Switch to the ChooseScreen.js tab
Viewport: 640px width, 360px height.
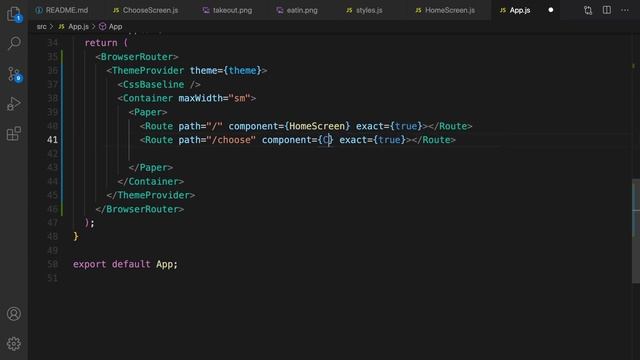tap(146, 10)
